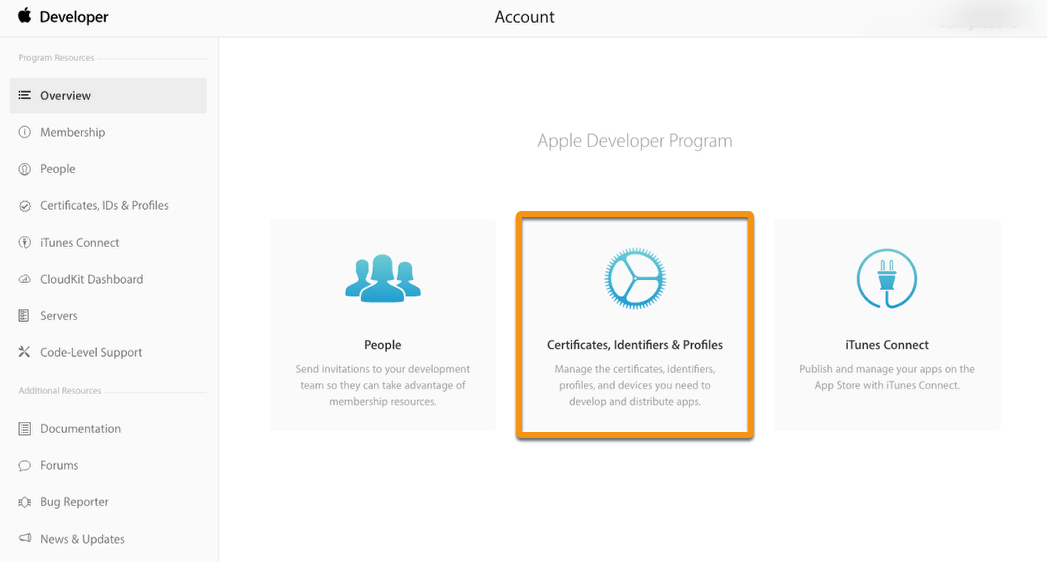
Task: Click the Membership info icon
Action: (25, 132)
